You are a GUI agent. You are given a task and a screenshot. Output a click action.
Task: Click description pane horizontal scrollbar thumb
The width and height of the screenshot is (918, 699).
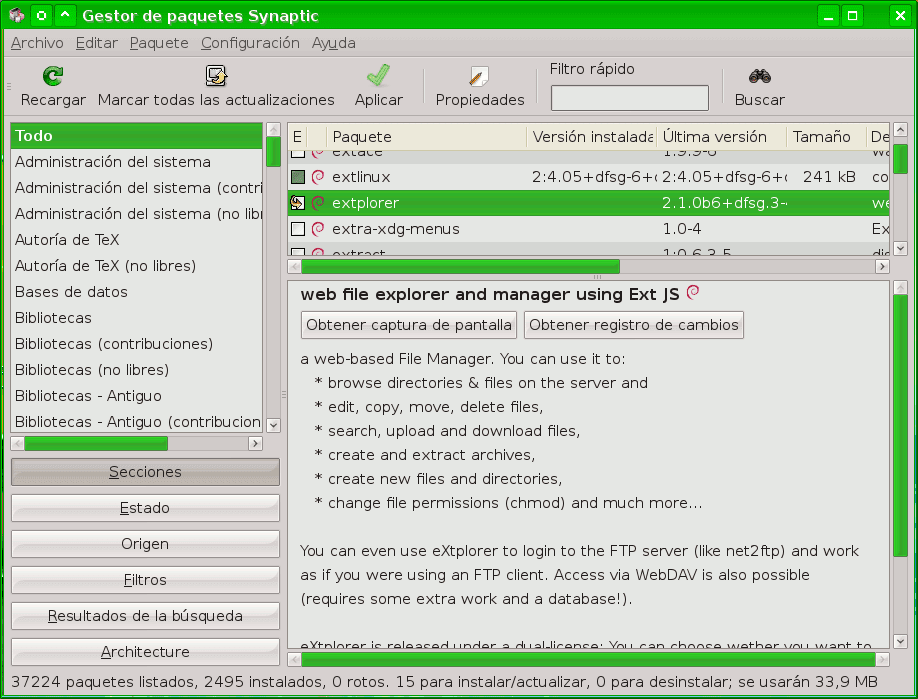point(588,660)
